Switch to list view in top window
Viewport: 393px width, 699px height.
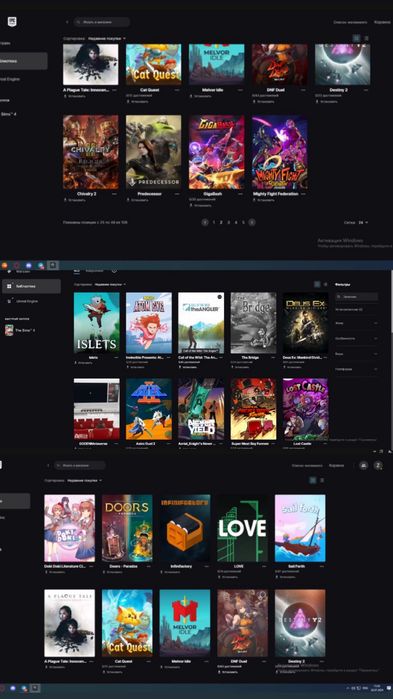(x=367, y=38)
